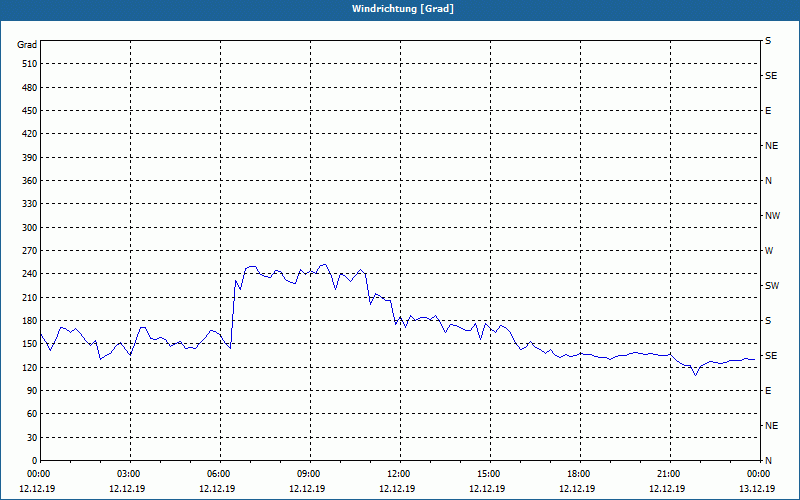Select the 12:00 time axis label
This screenshot has width=800, height=500.
click(400, 474)
